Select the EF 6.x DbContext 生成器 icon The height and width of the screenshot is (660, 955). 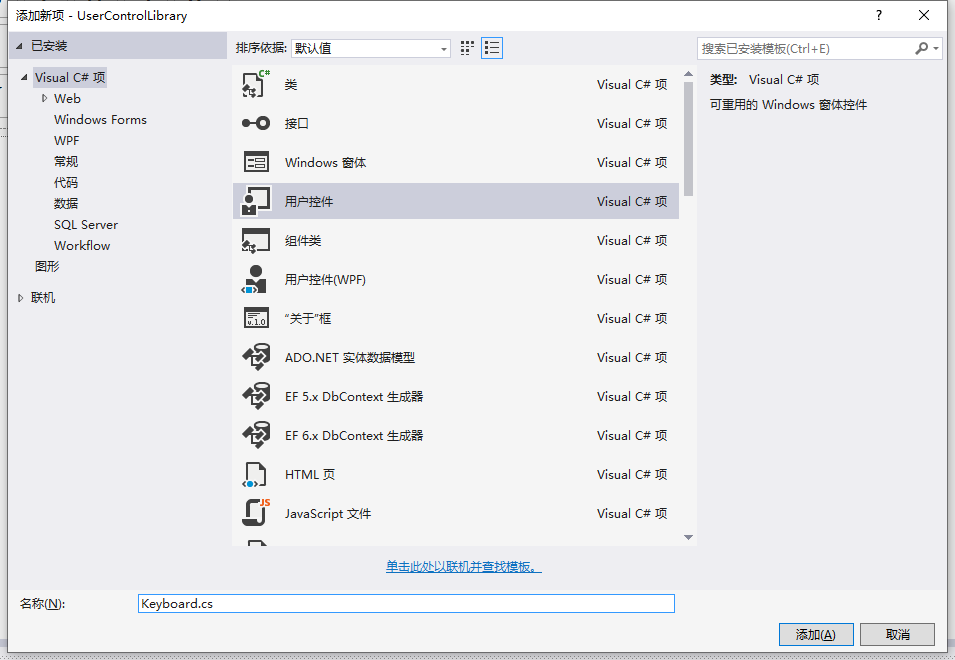tap(256, 435)
